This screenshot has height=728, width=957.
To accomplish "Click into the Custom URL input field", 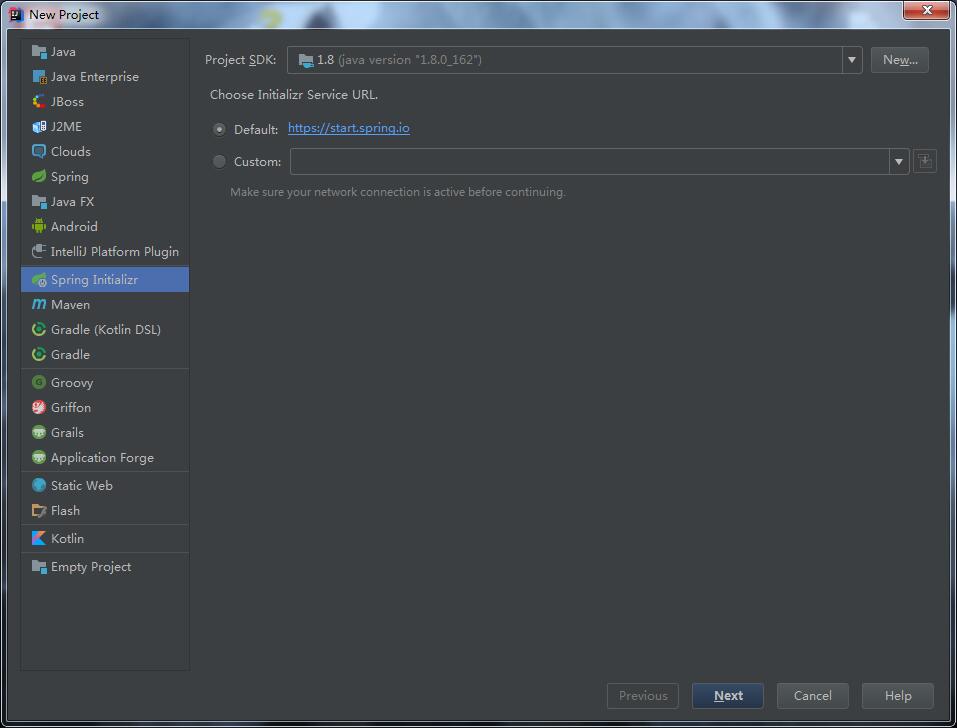I will pyautogui.click(x=590, y=162).
